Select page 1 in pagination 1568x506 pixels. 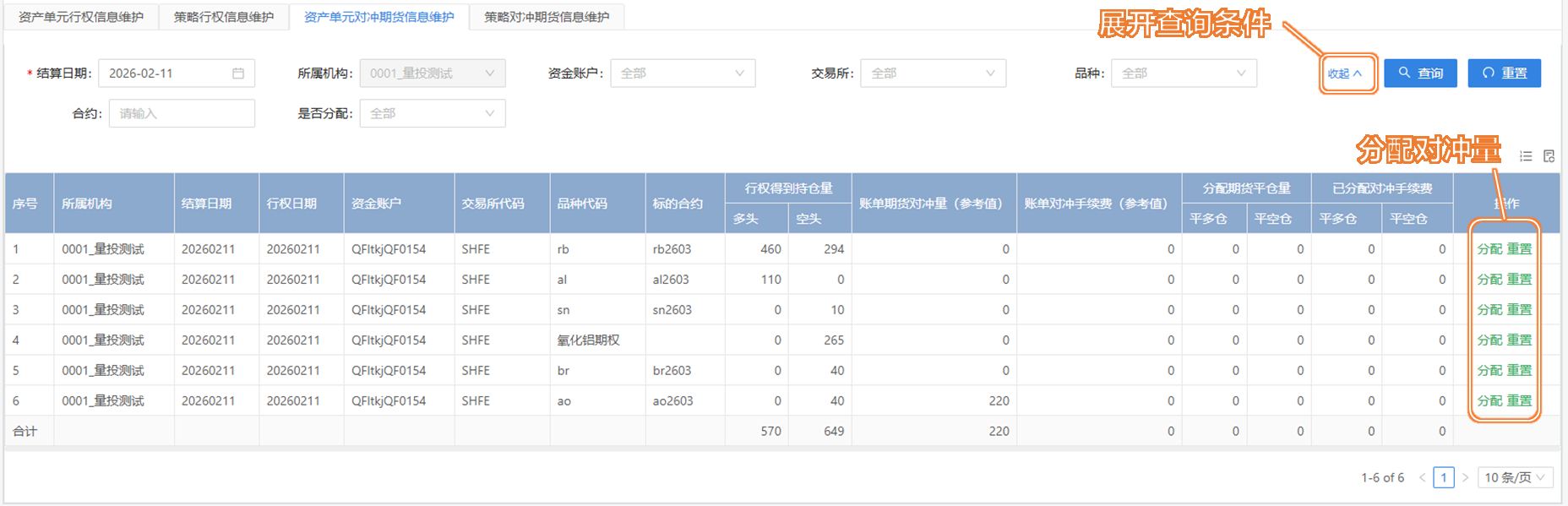1444,477
